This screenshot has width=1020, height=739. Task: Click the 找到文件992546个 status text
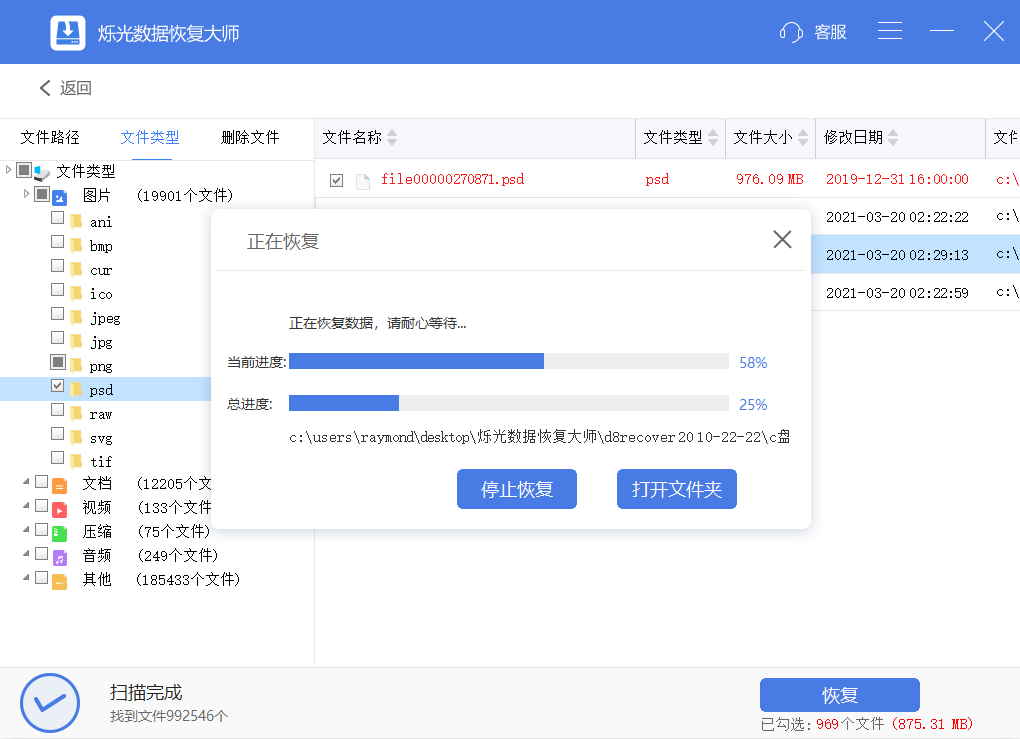[x=169, y=716]
